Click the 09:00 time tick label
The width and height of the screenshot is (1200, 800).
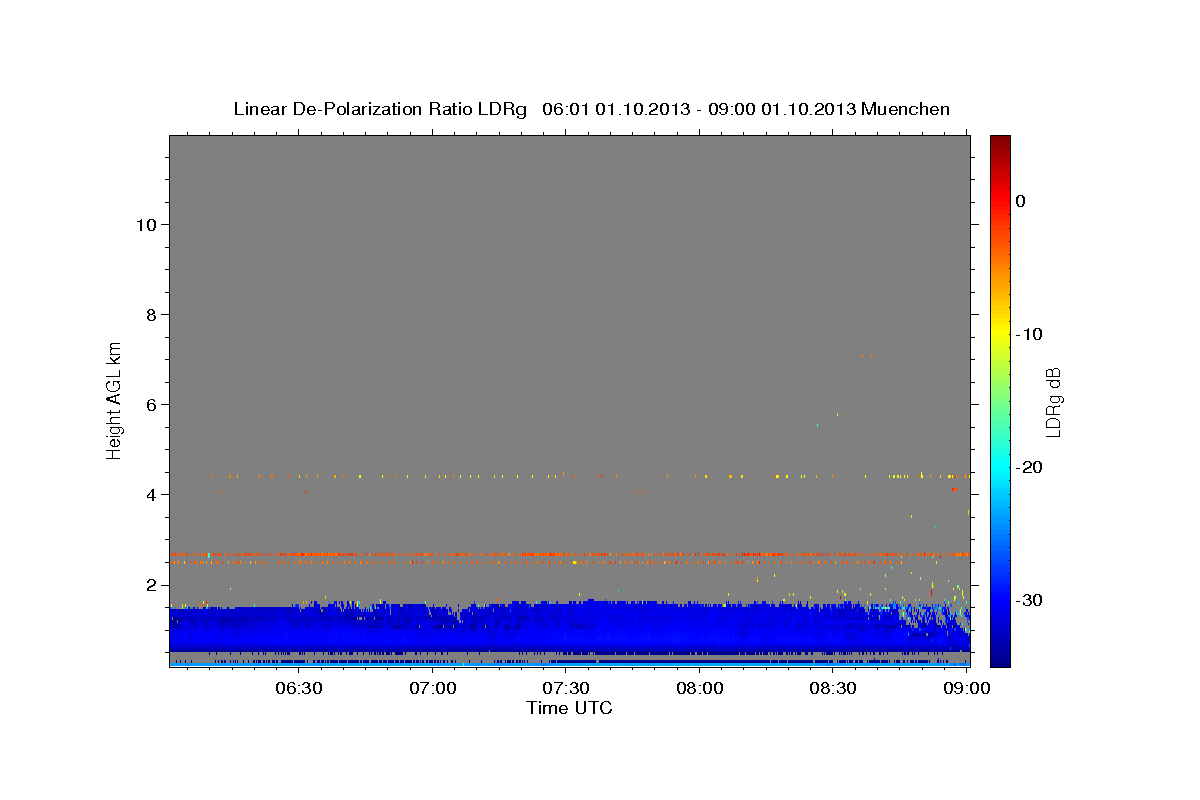[x=966, y=688]
